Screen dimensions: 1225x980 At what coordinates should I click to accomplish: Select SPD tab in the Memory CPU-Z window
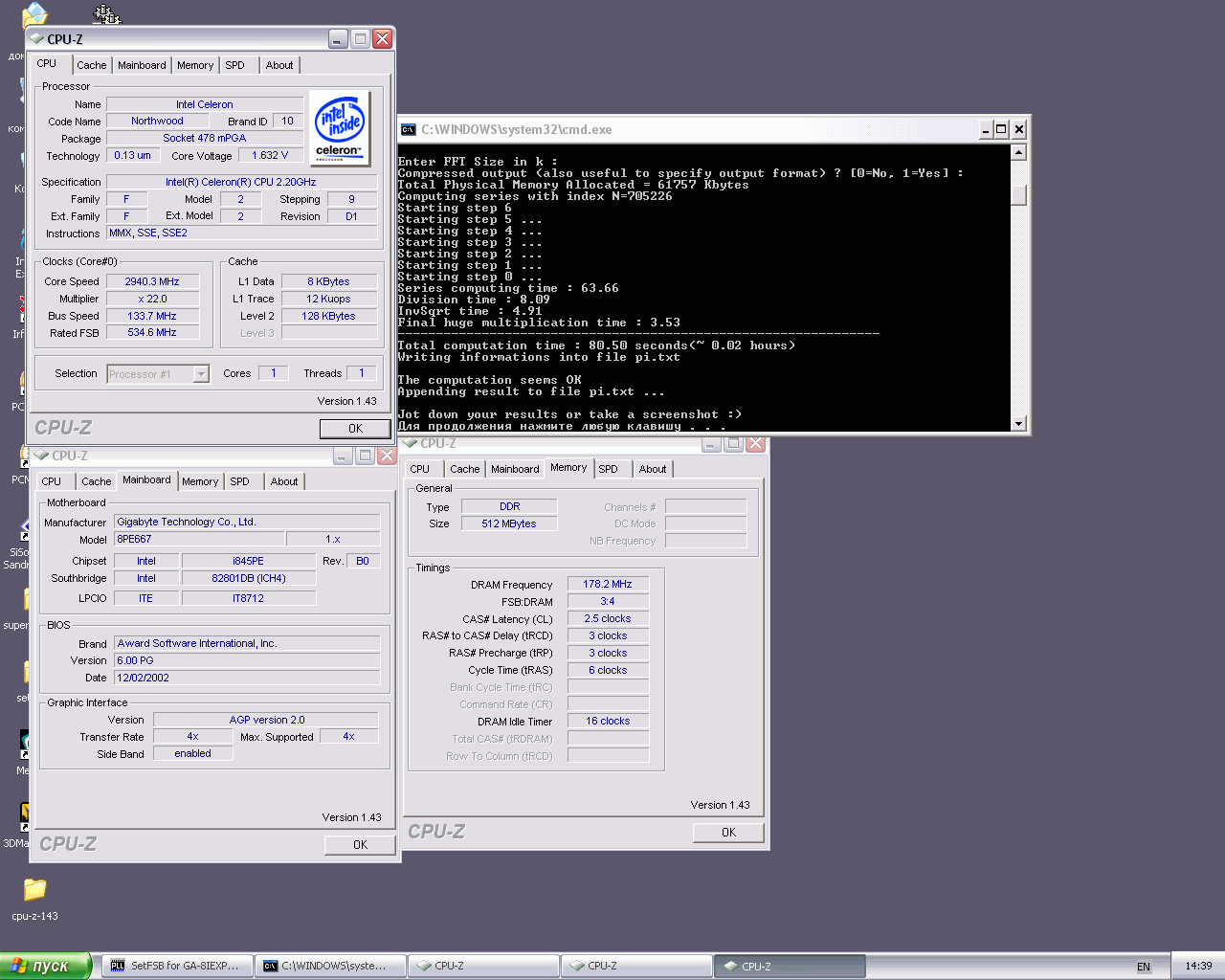609,469
